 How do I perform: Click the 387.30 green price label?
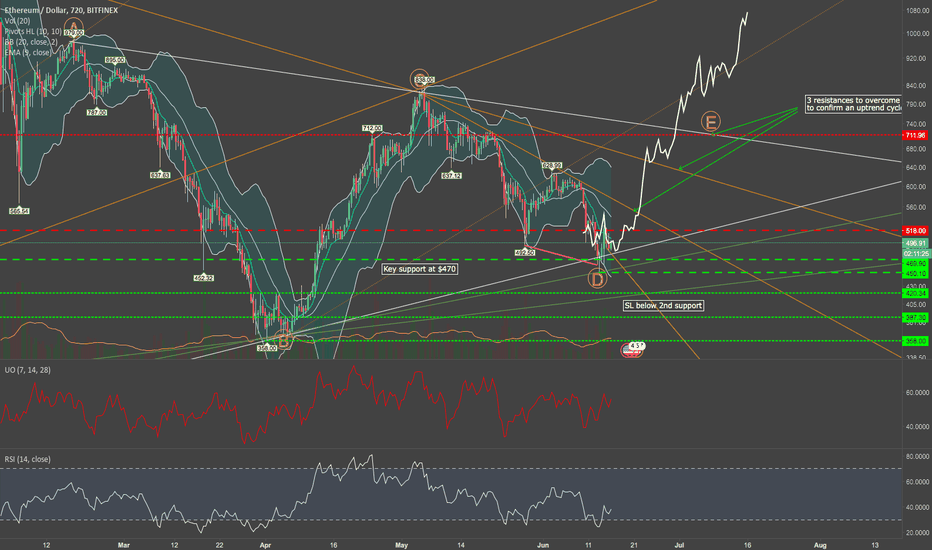(x=915, y=318)
